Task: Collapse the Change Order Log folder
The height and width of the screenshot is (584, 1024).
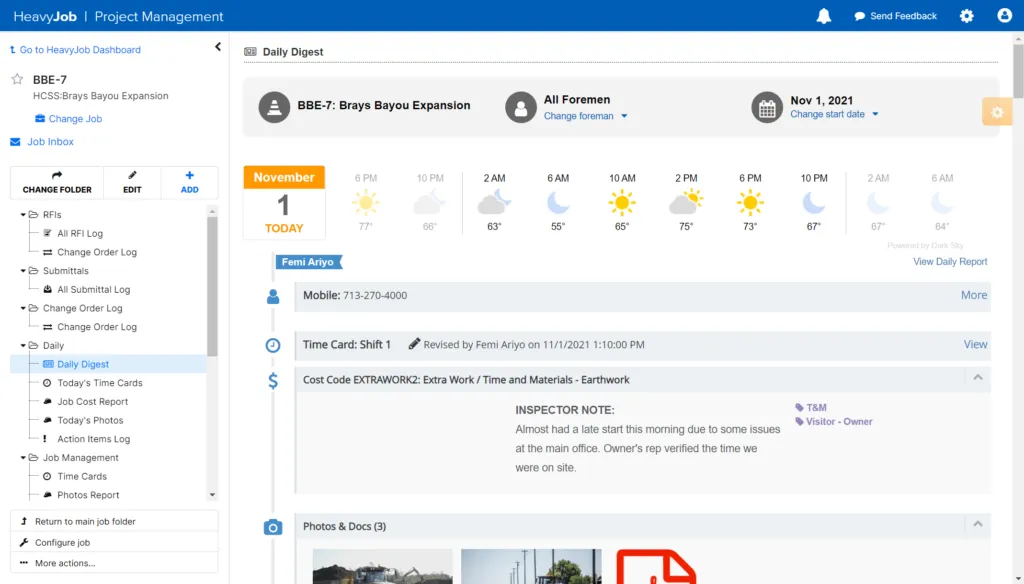Action: point(23,308)
